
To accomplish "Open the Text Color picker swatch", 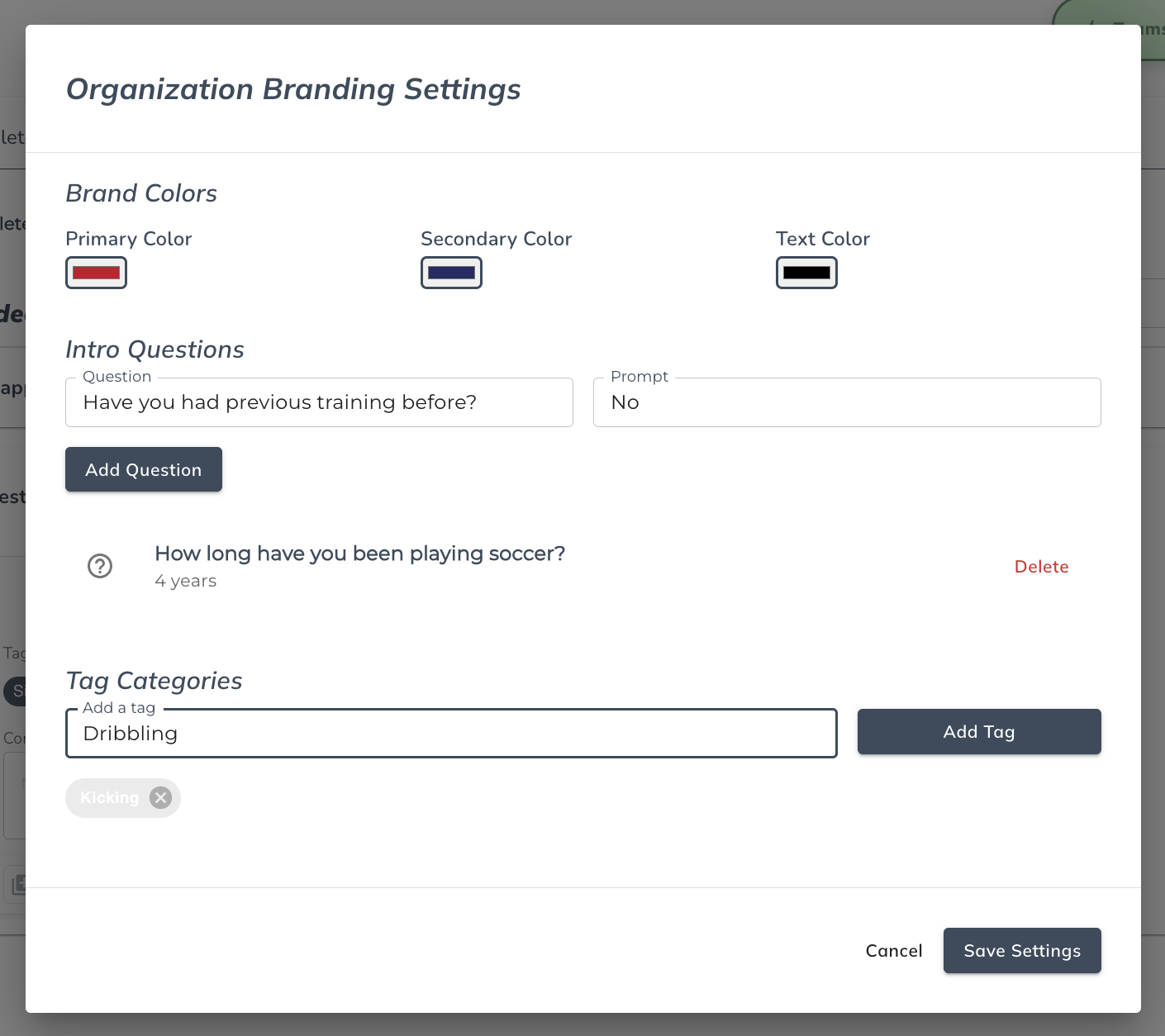I will [x=806, y=273].
